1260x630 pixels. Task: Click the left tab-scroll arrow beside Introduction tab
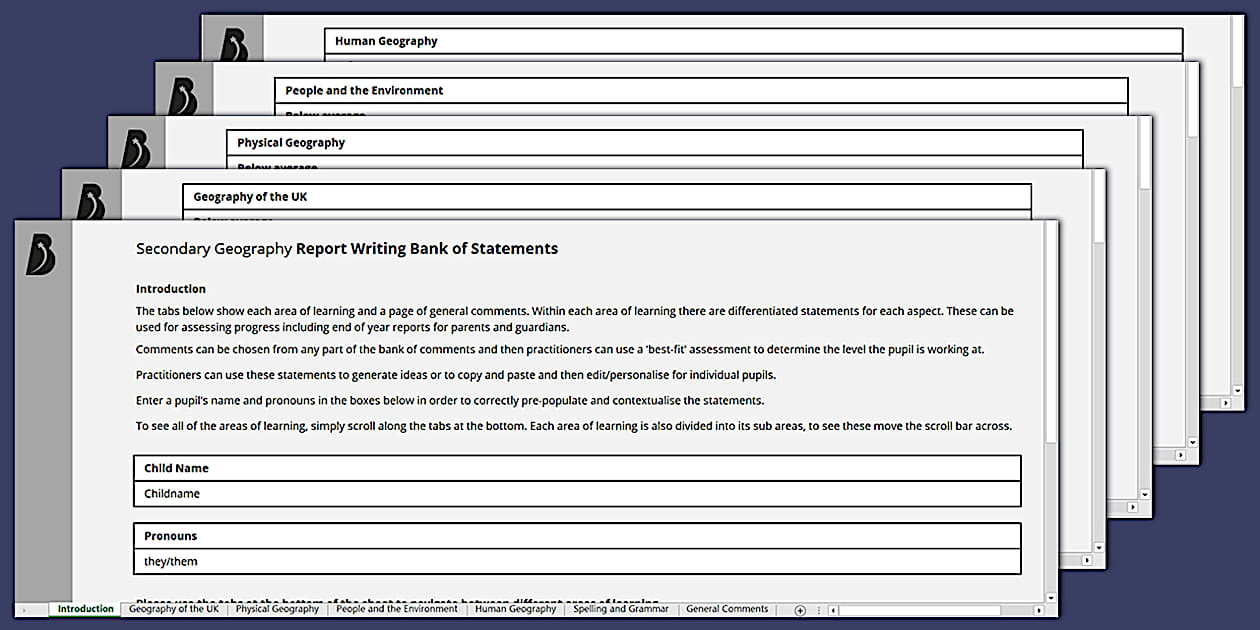tap(25, 609)
